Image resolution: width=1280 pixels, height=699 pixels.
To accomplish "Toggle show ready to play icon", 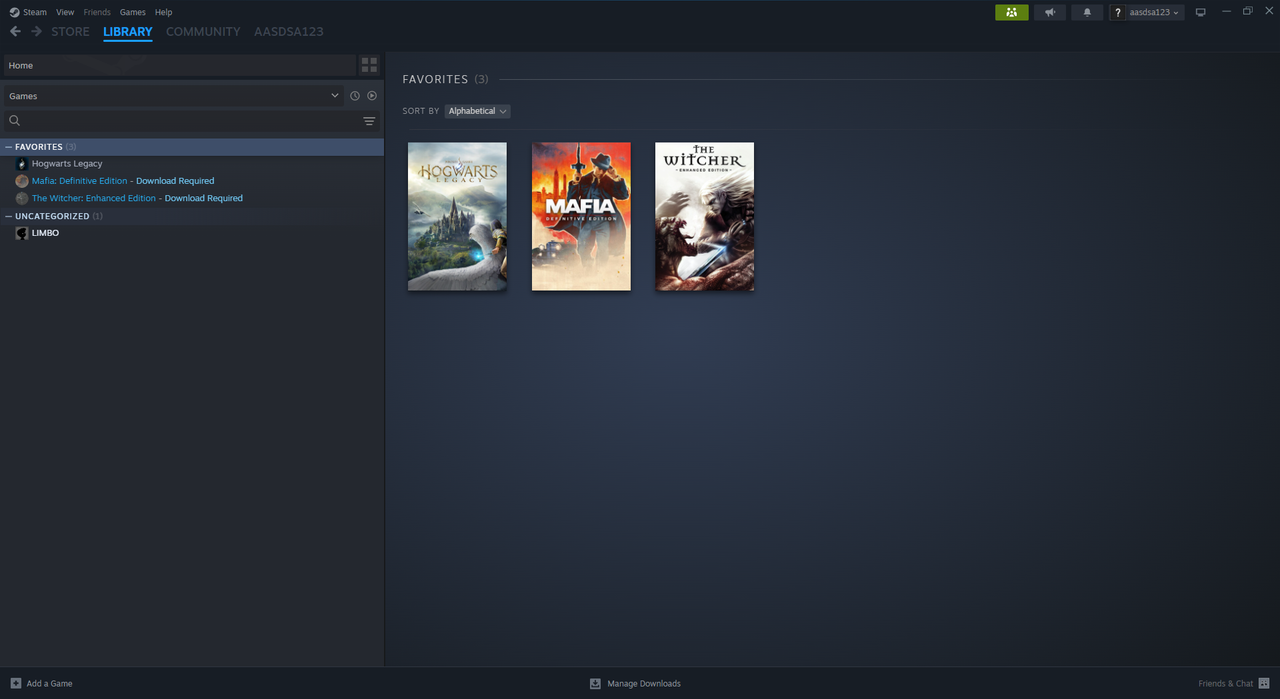I will (x=372, y=96).
